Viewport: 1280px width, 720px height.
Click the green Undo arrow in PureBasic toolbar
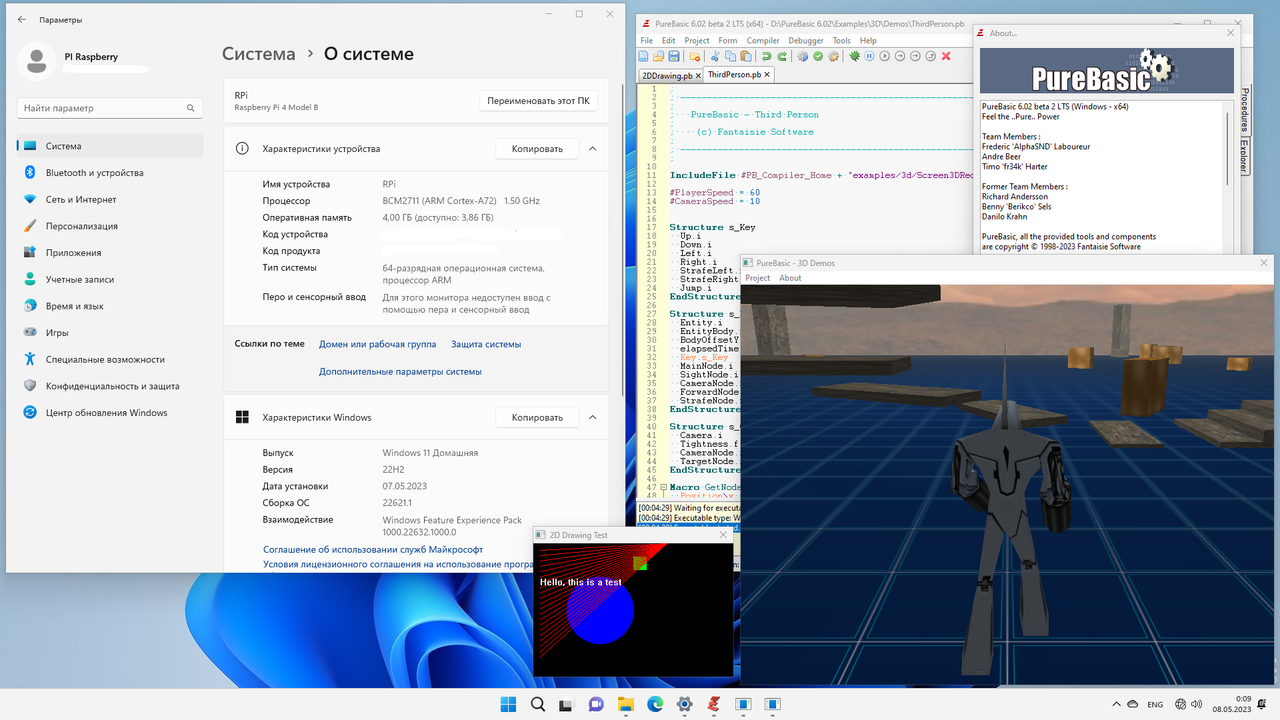pos(766,56)
